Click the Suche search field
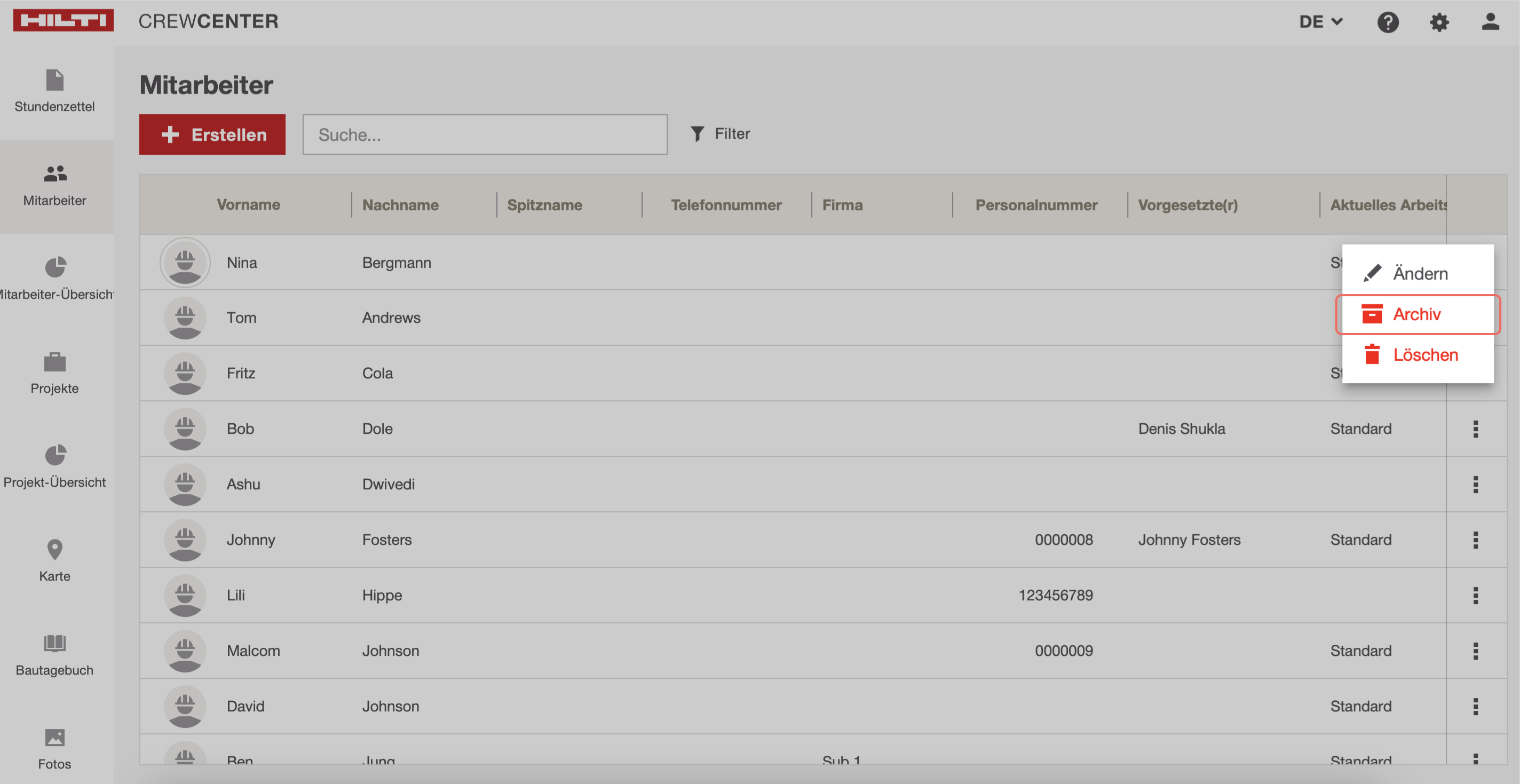Image resolution: width=1520 pixels, height=784 pixels. pyautogui.click(x=485, y=134)
